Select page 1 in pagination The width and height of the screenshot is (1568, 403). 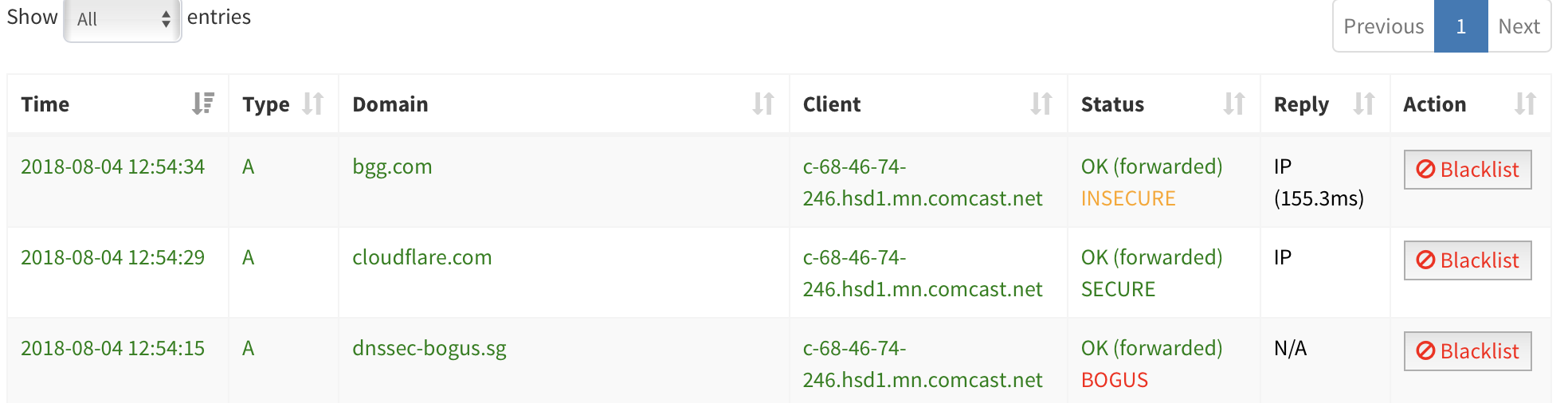coord(1460,26)
